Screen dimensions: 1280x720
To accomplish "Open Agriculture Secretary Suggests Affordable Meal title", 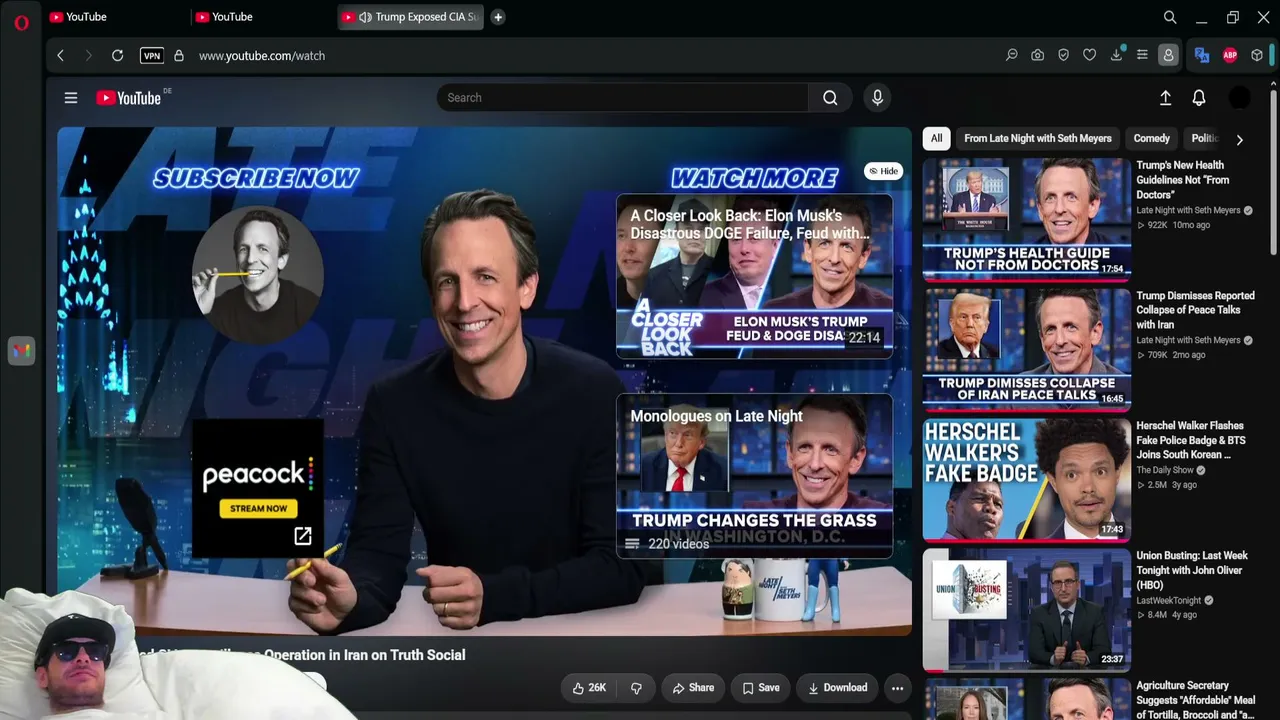I will 1195,700.
